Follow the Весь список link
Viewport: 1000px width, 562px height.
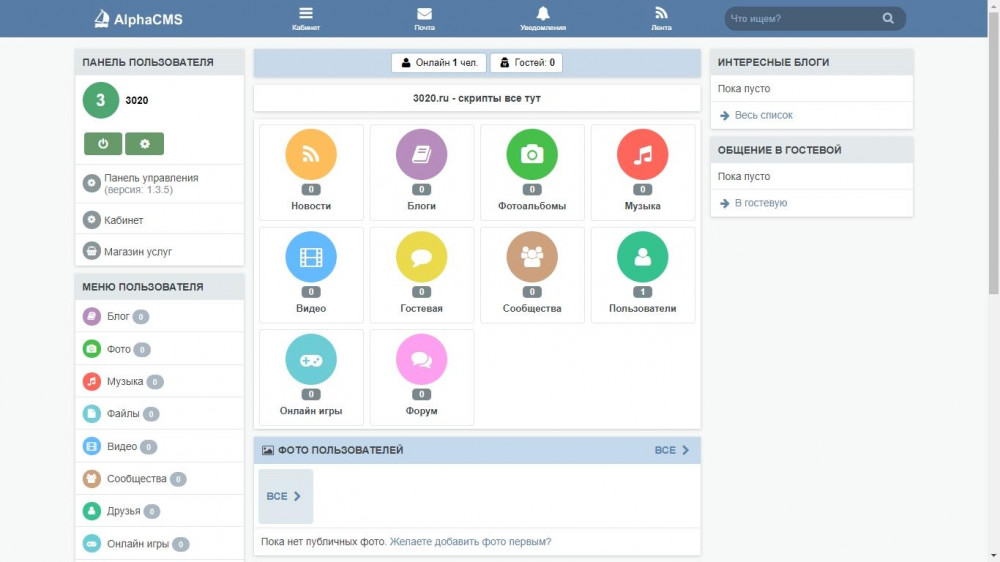763,115
